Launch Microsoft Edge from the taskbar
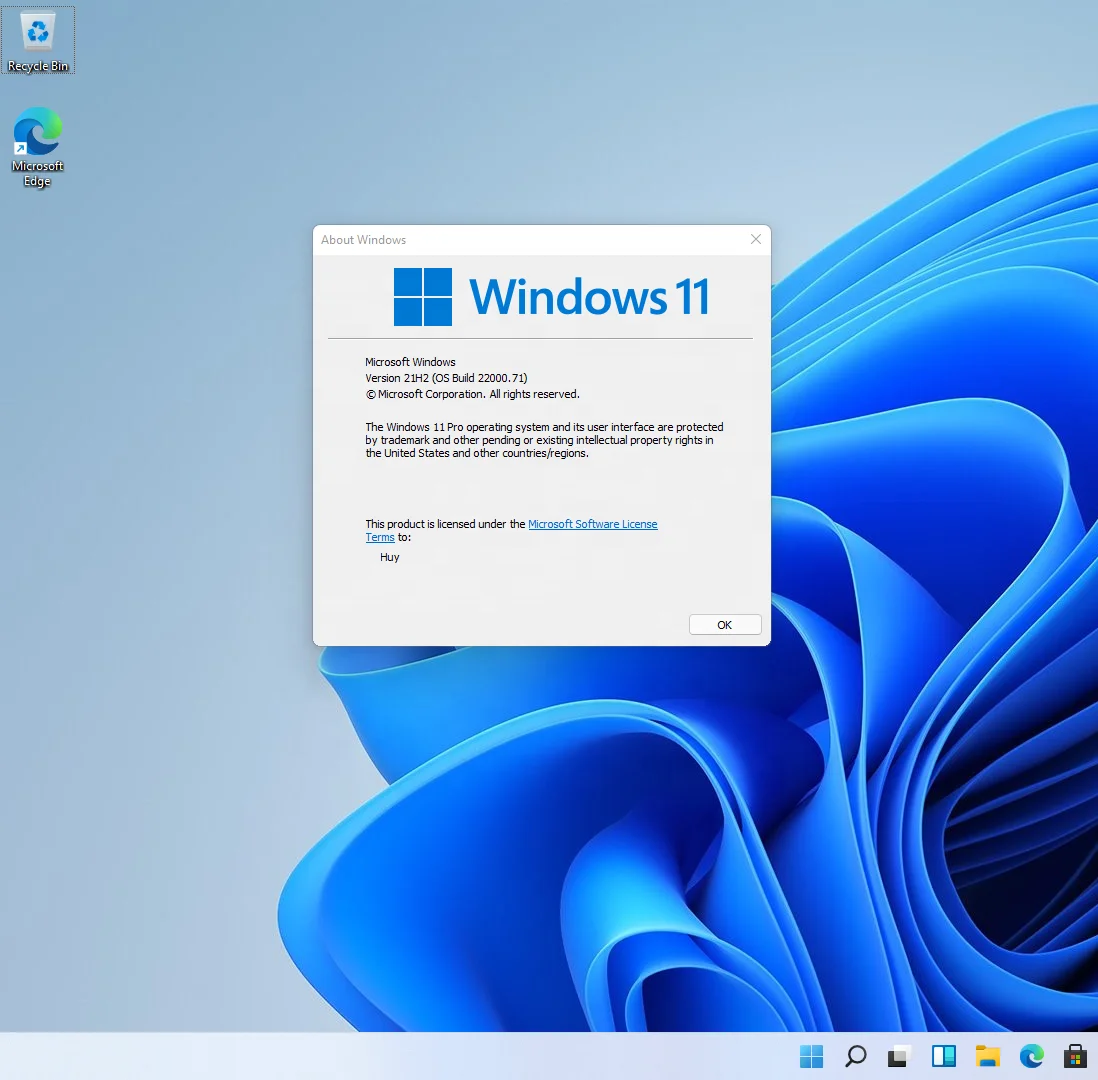Image resolution: width=1098 pixels, height=1080 pixels. click(x=1031, y=1056)
